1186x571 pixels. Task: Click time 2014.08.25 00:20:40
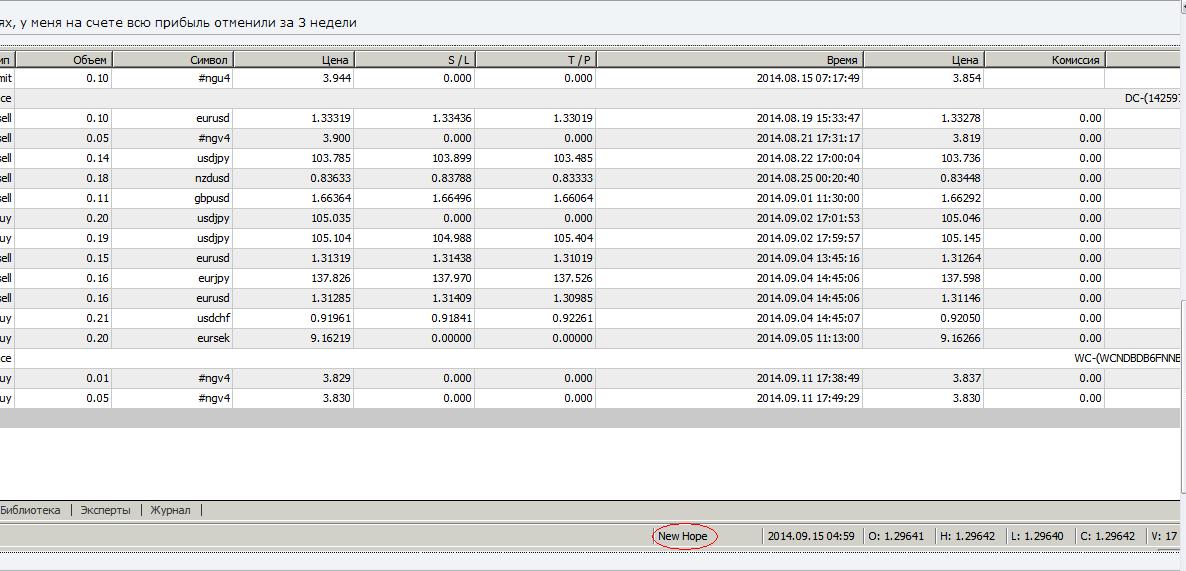808,178
